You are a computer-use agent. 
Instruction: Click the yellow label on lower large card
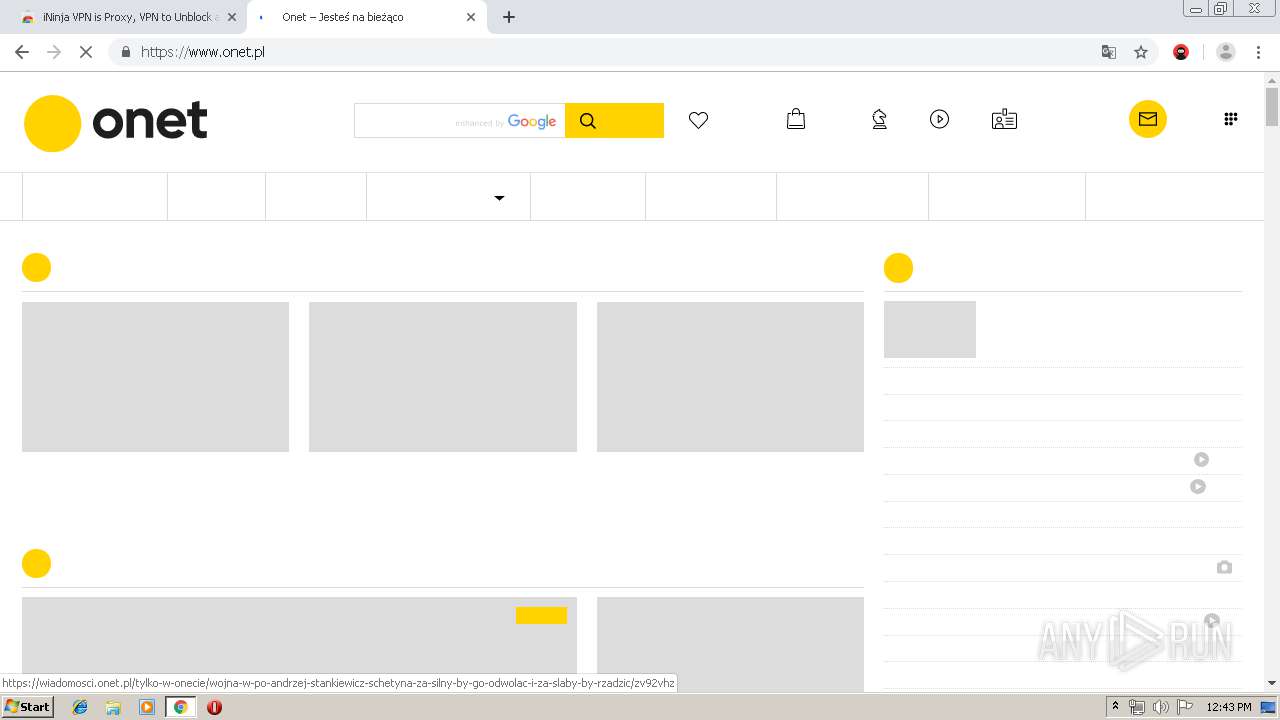pyautogui.click(x=541, y=615)
